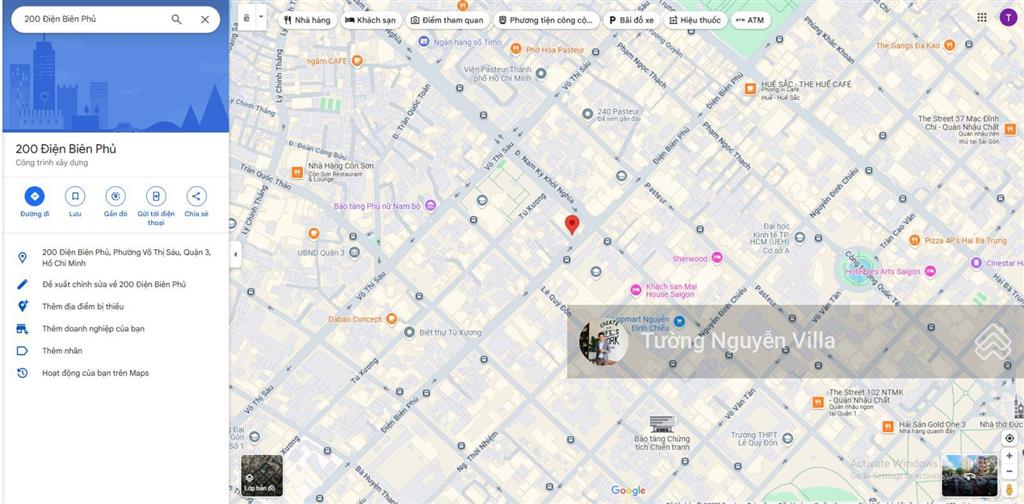Click Pizza 4P's Hai Bà Trưng marker

pyautogui.click(x=914, y=240)
